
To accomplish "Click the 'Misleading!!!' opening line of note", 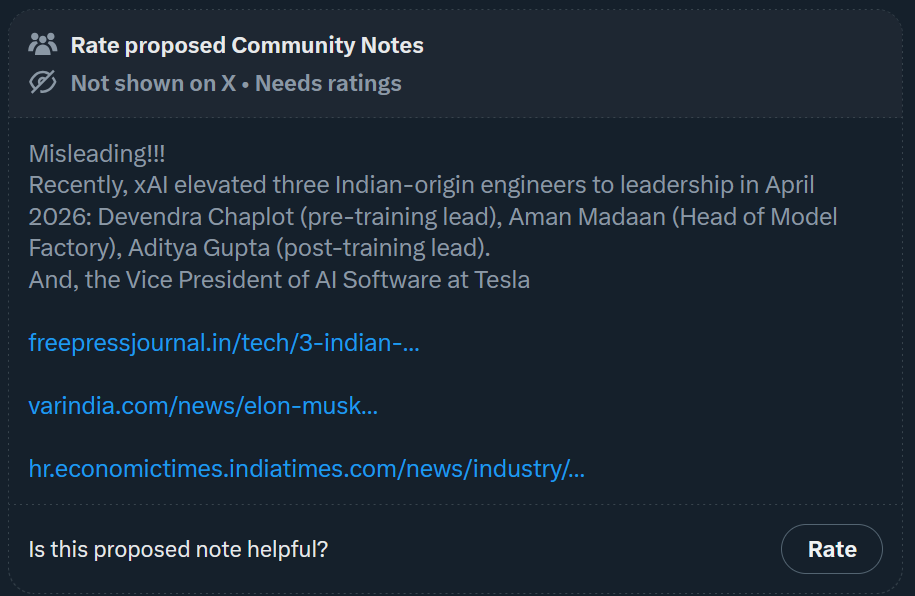I will pos(97,154).
